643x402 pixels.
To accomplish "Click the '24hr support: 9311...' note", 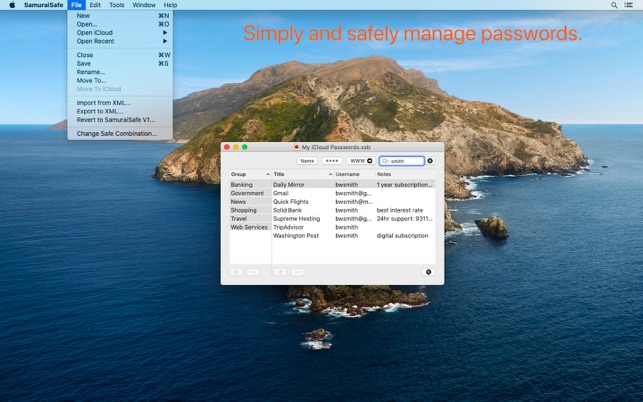I will (404, 219).
